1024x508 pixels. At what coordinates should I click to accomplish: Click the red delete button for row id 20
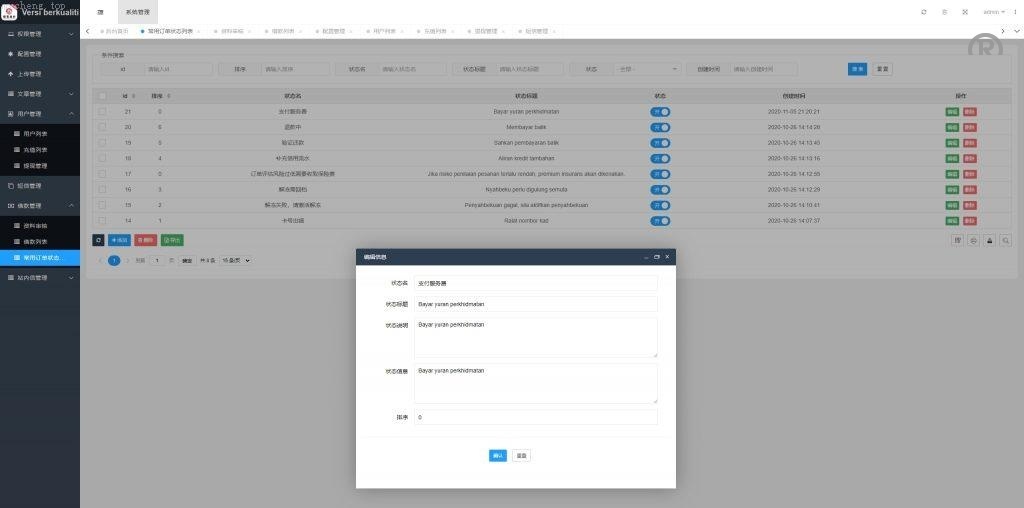[x=969, y=128]
